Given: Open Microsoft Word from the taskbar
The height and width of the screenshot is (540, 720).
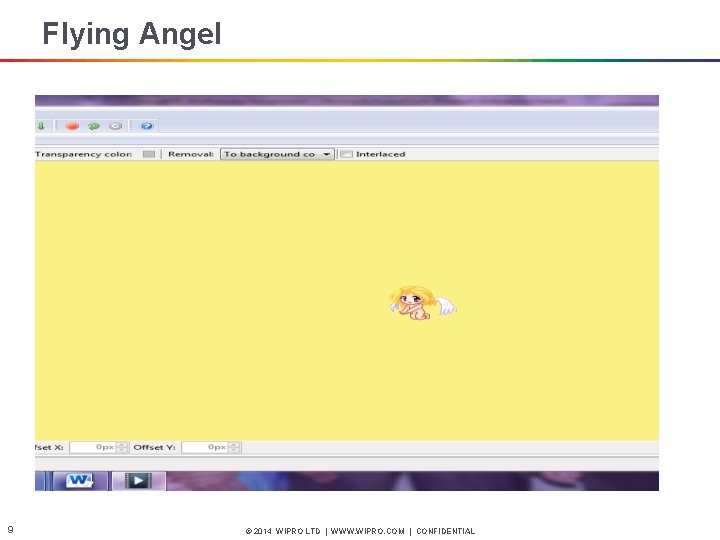Looking at the screenshot, I should pos(80,481).
